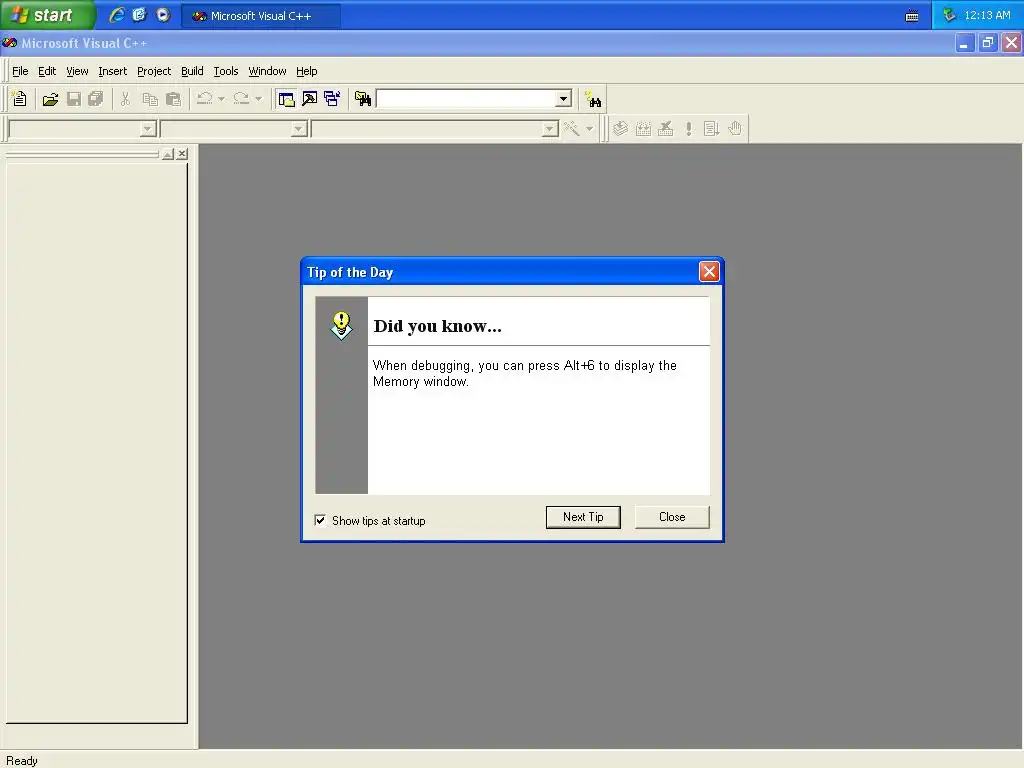
Task: Click the Cut scissors icon
Action: (x=125, y=99)
